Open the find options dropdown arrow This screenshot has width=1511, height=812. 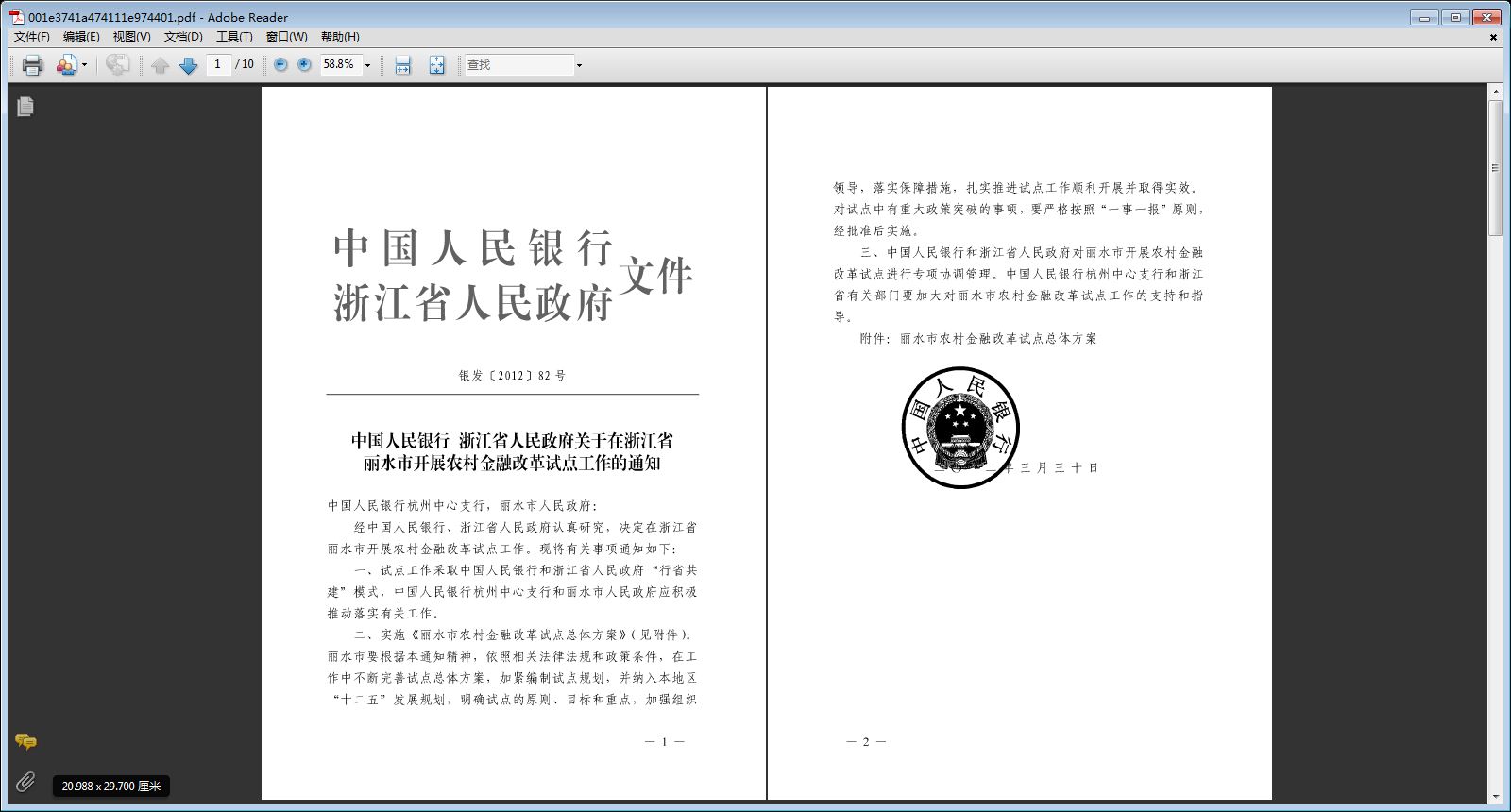[579, 65]
